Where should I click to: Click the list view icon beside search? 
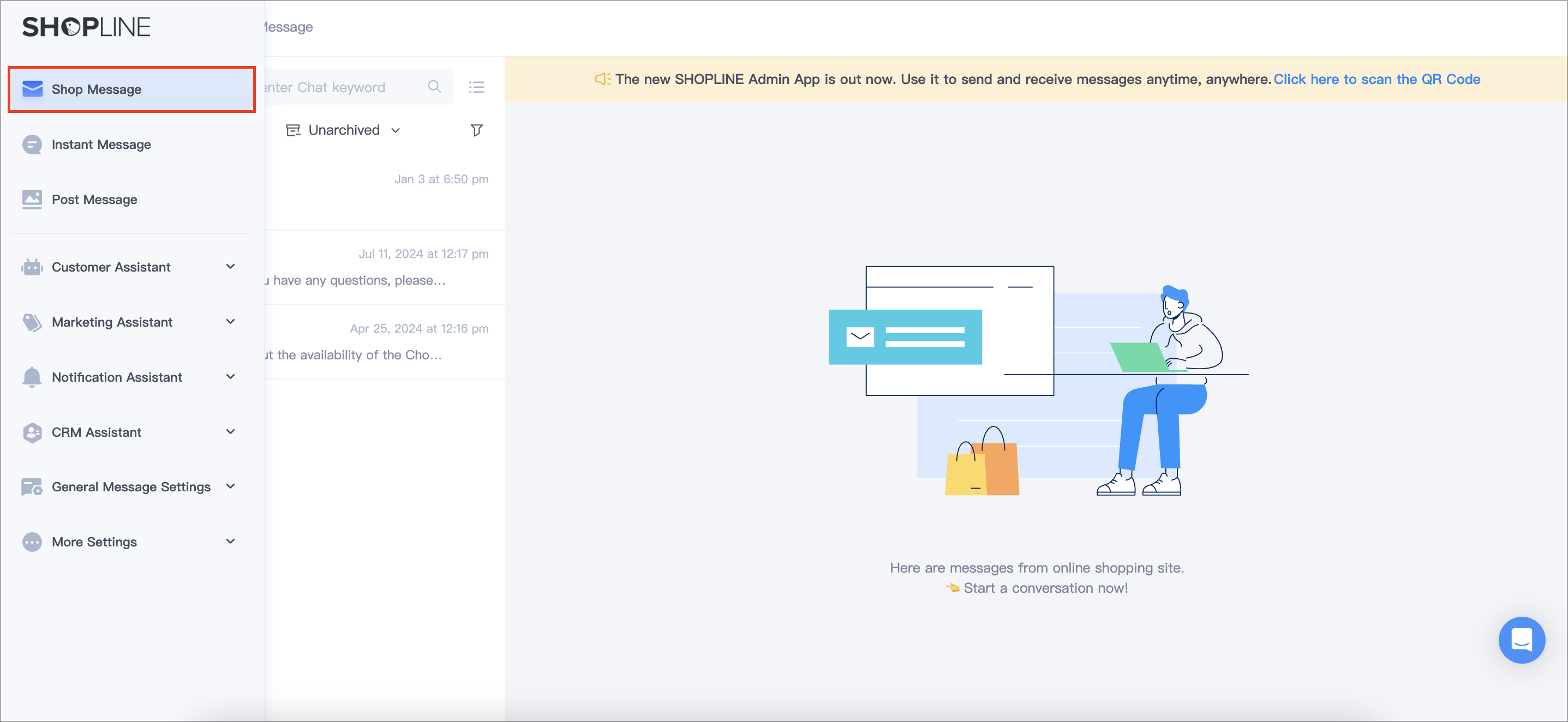[x=477, y=86]
